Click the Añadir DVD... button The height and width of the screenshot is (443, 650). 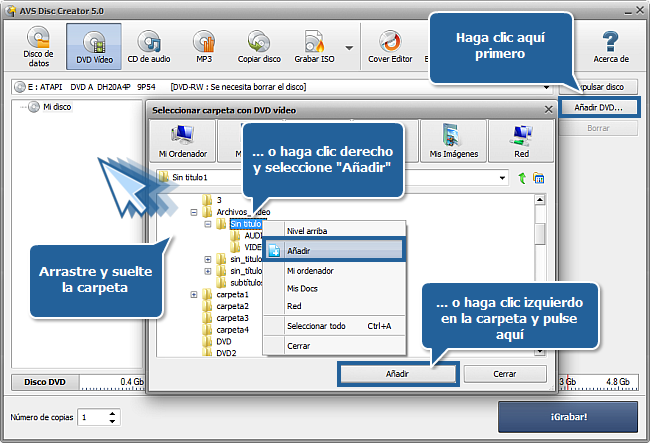pos(598,108)
